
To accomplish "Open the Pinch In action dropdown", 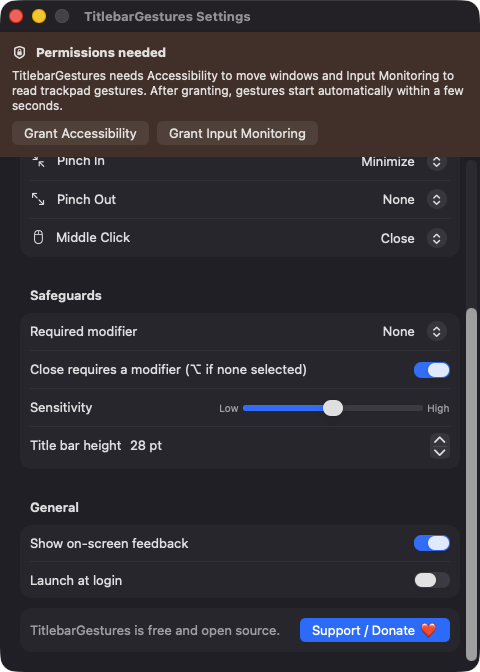I will (436, 162).
